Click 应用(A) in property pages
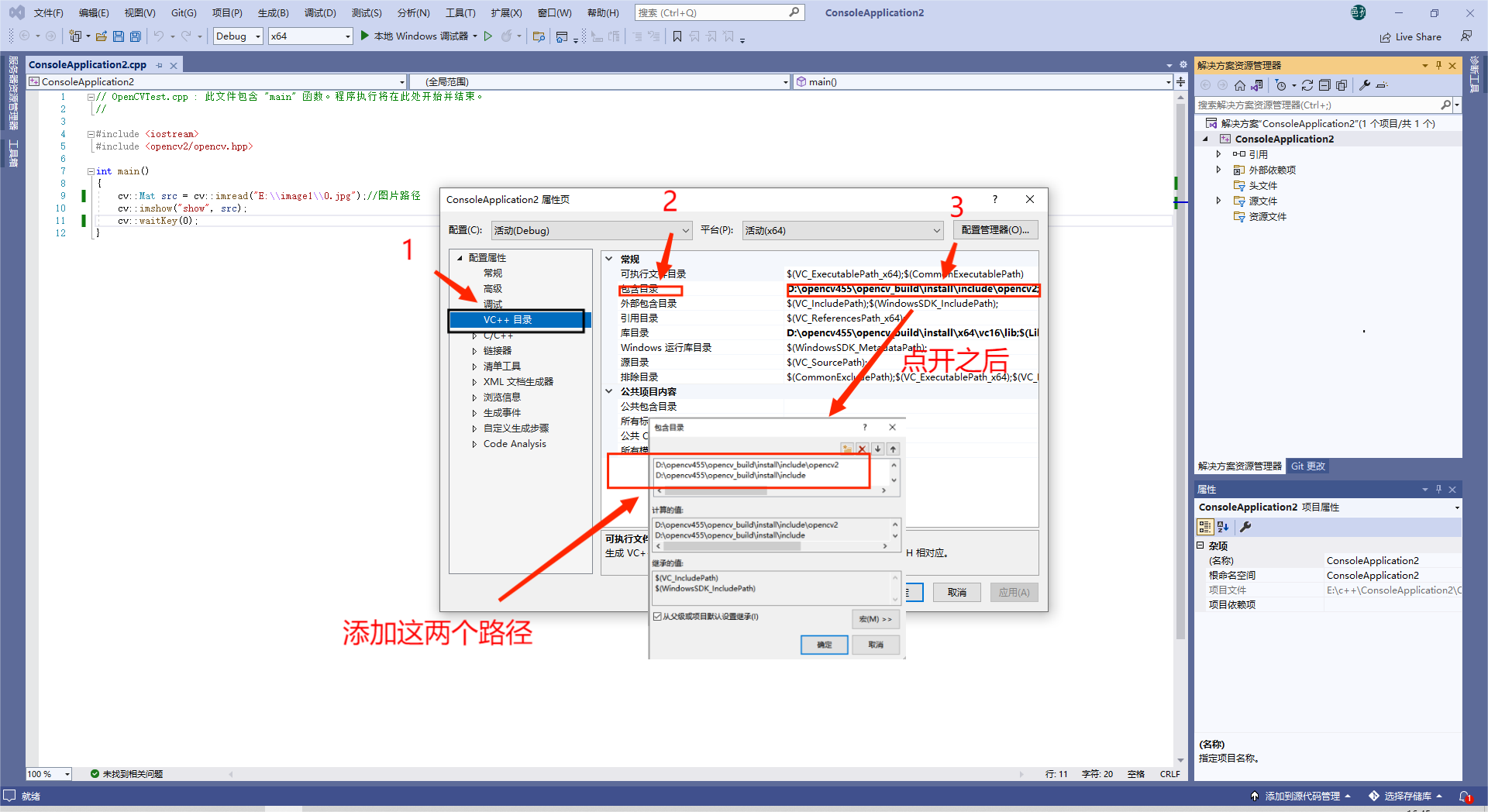1488x812 pixels. tap(1014, 593)
